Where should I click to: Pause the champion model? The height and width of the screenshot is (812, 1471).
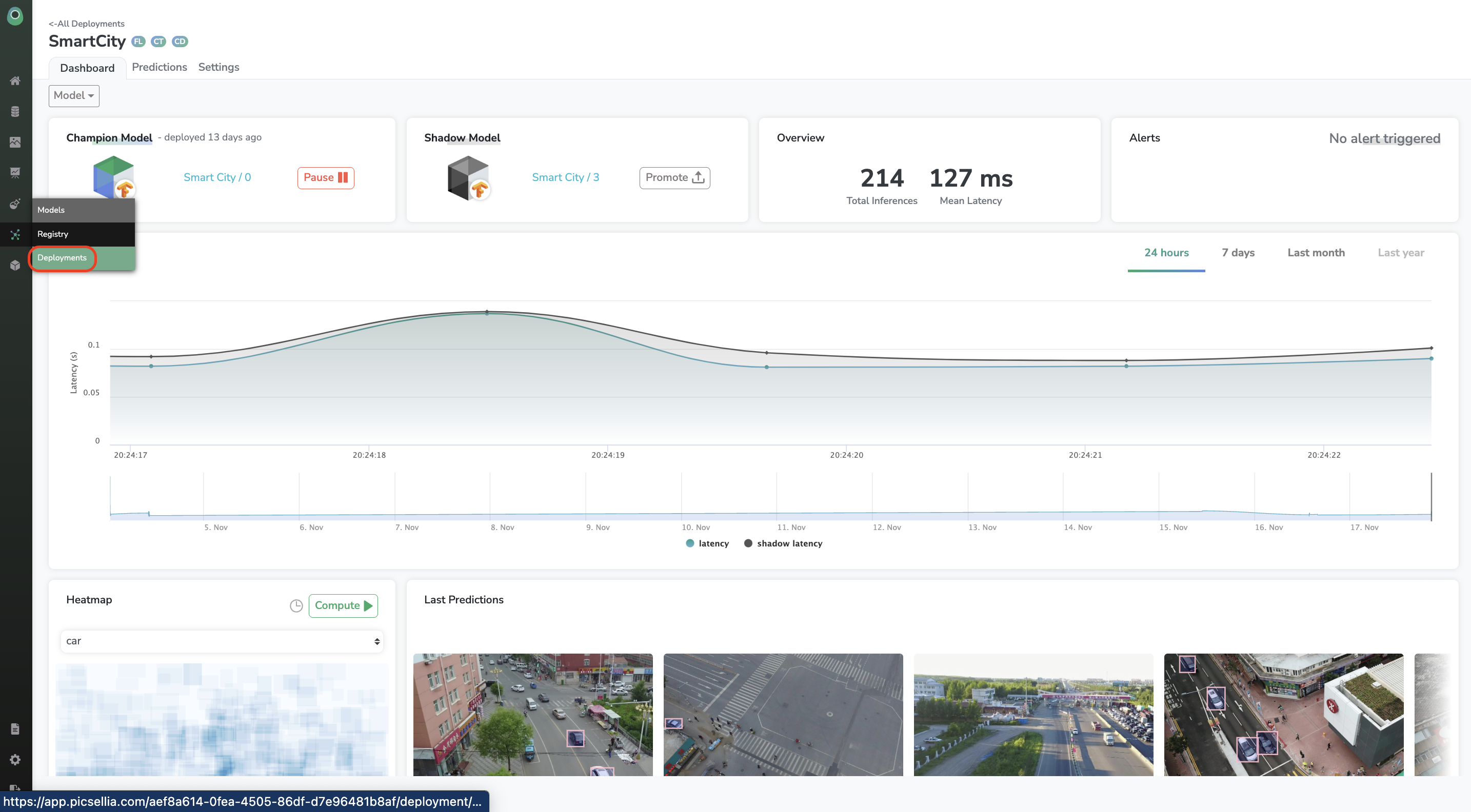(x=326, y=177)
